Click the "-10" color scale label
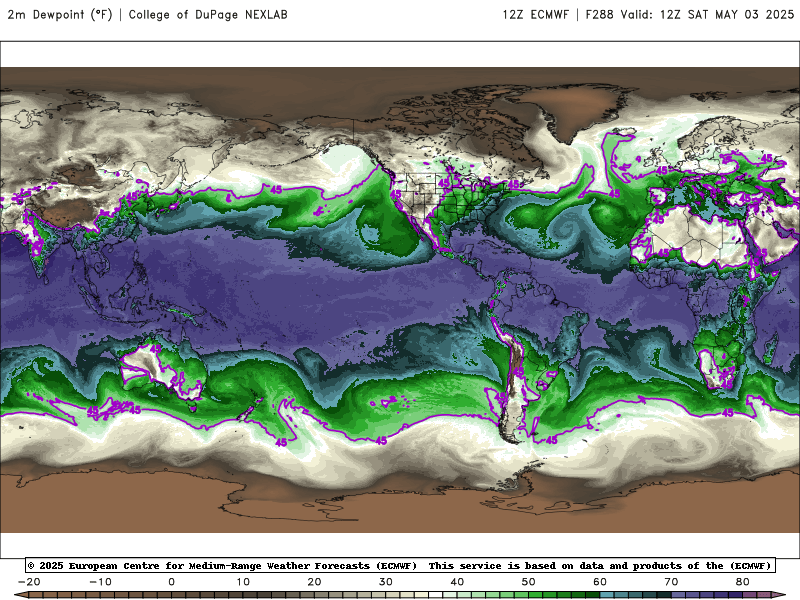 (100, 582)
